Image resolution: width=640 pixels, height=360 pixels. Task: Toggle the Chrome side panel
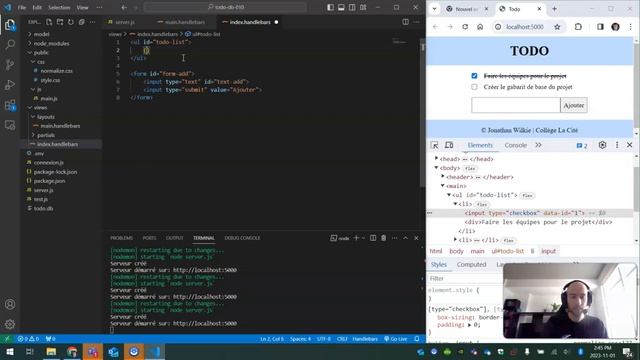tap(600, 27)
